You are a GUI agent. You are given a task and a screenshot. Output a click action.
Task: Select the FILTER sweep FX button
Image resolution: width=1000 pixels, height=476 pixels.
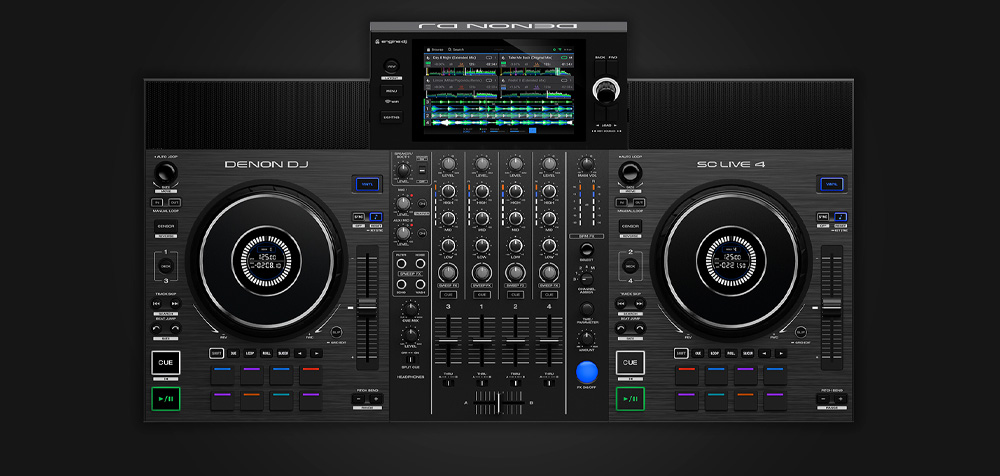[x=402, y=264]
